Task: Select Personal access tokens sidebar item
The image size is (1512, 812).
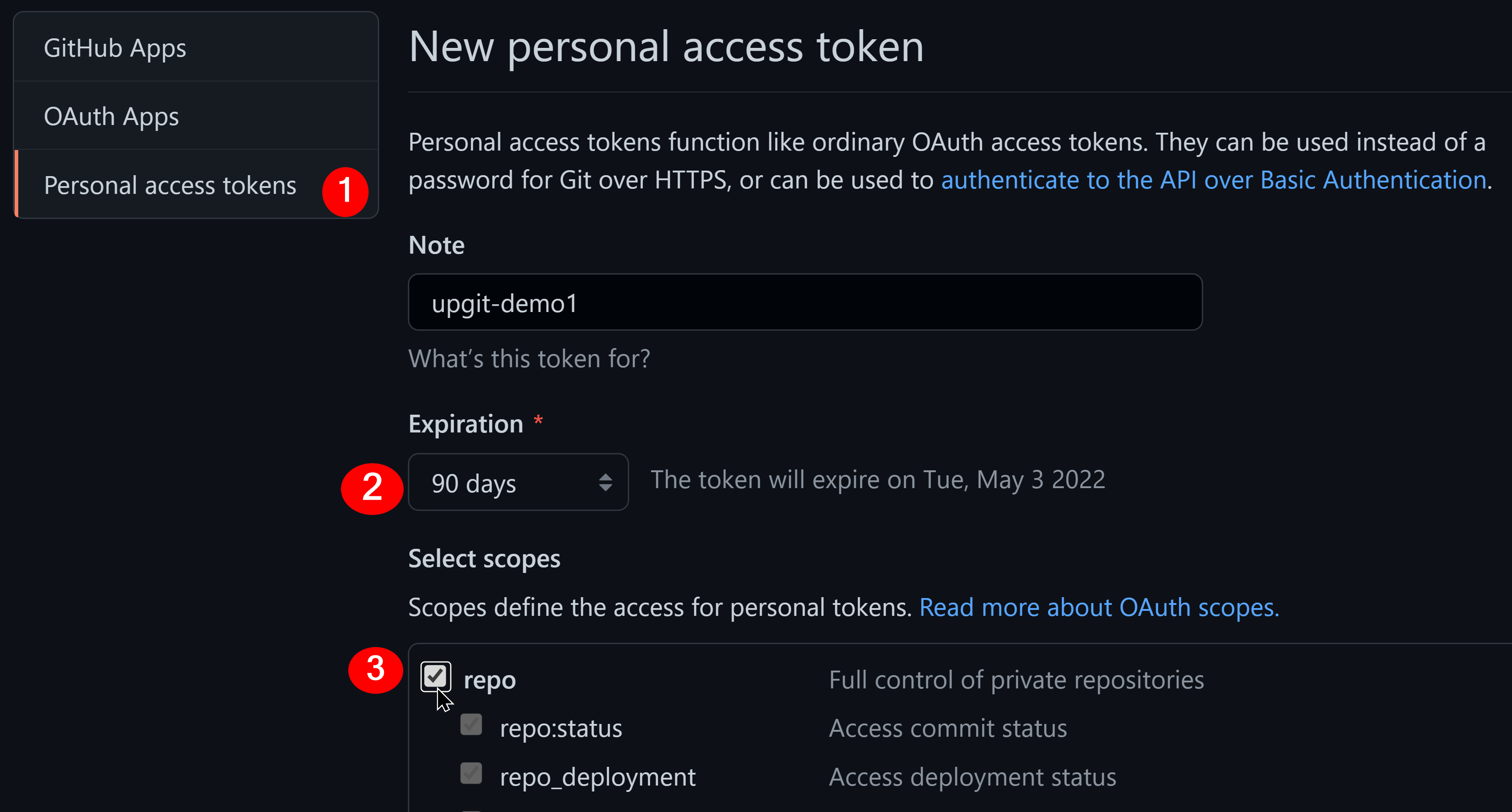Action: (170, 185)
